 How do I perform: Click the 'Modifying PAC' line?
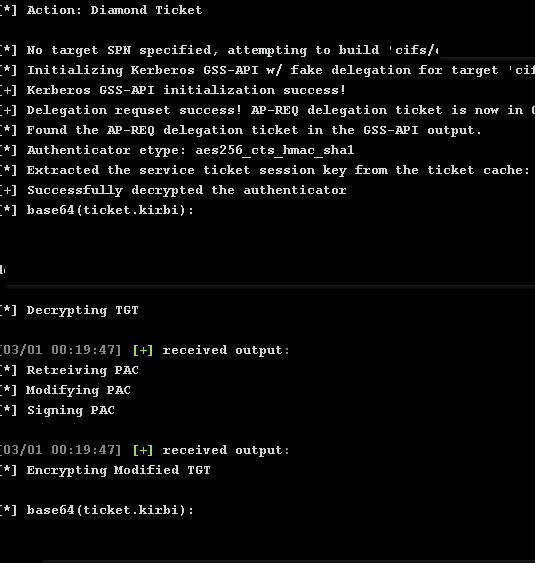pyautogui.click(x=65, y=390)
